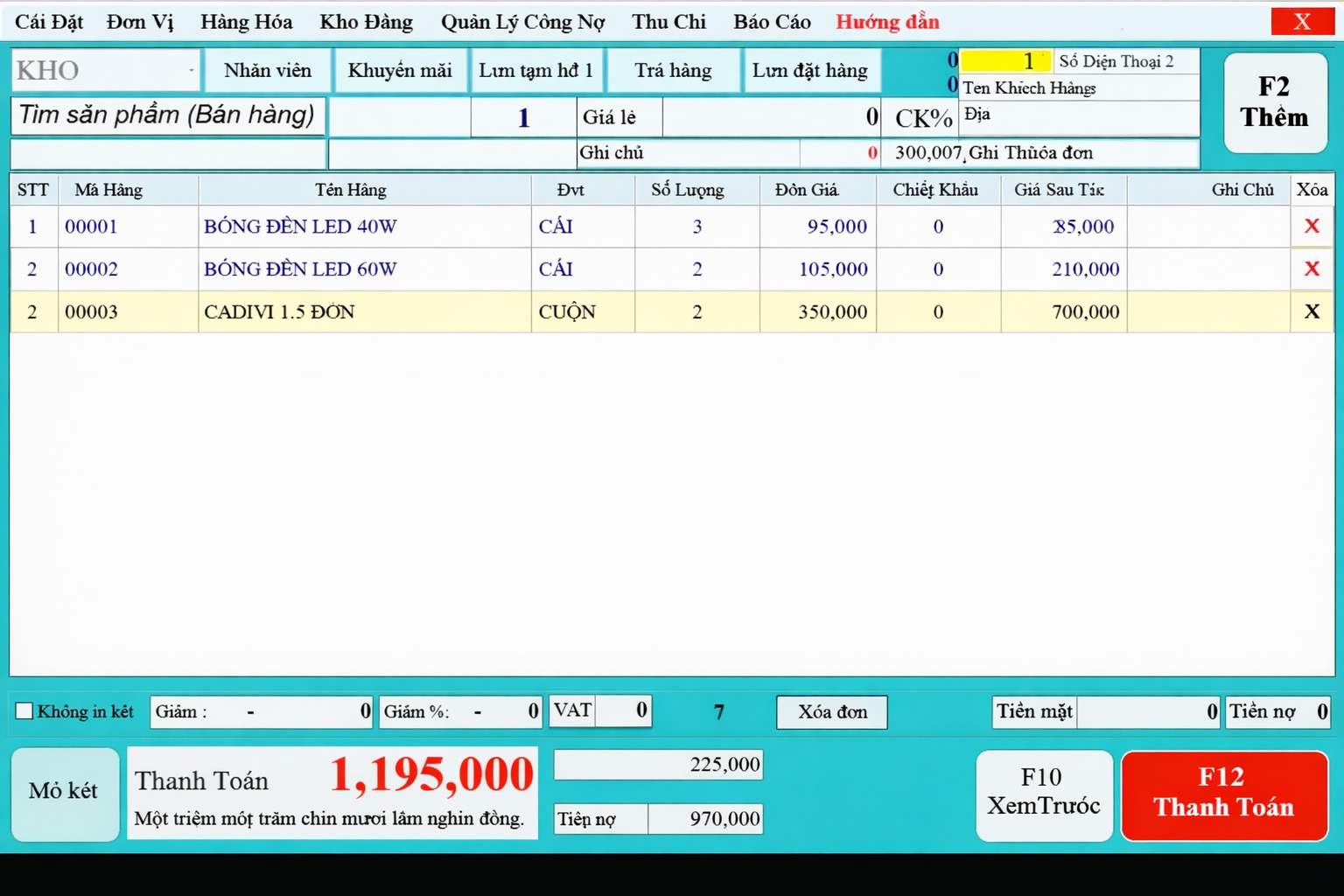Enable the Không in kết checkbox
Viewport: 1344px width, 896px height.
pos(24,711)
